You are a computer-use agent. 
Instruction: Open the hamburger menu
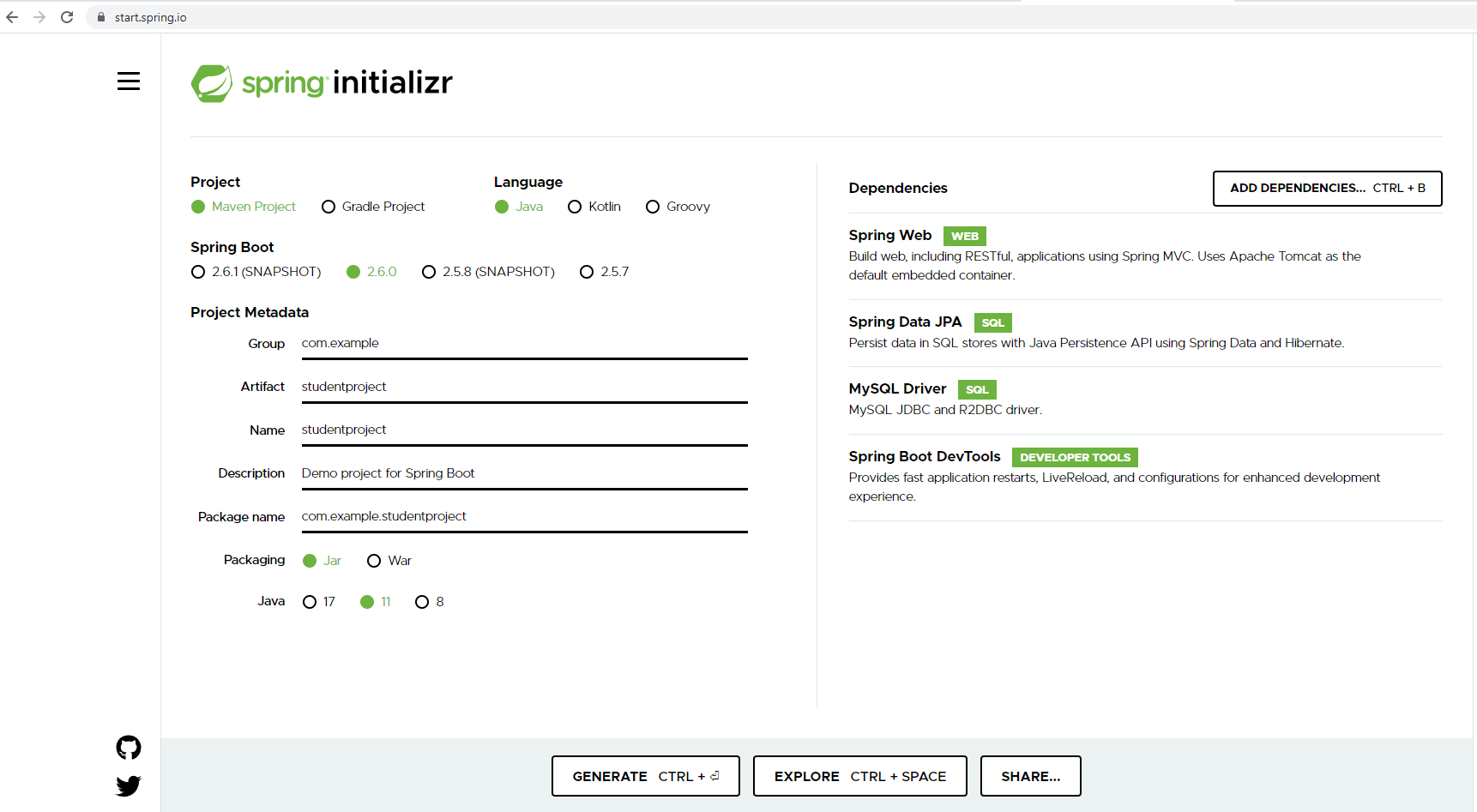(129, 81)
